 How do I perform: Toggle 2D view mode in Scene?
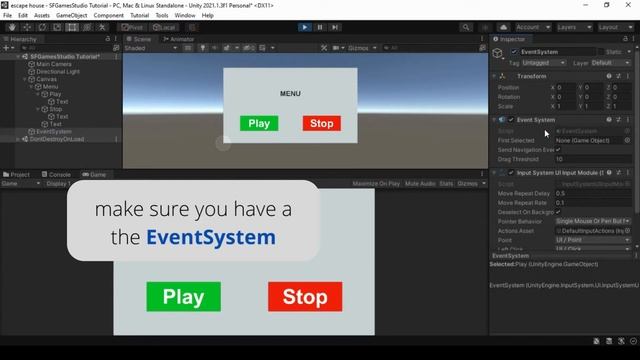tap(188, 48)
